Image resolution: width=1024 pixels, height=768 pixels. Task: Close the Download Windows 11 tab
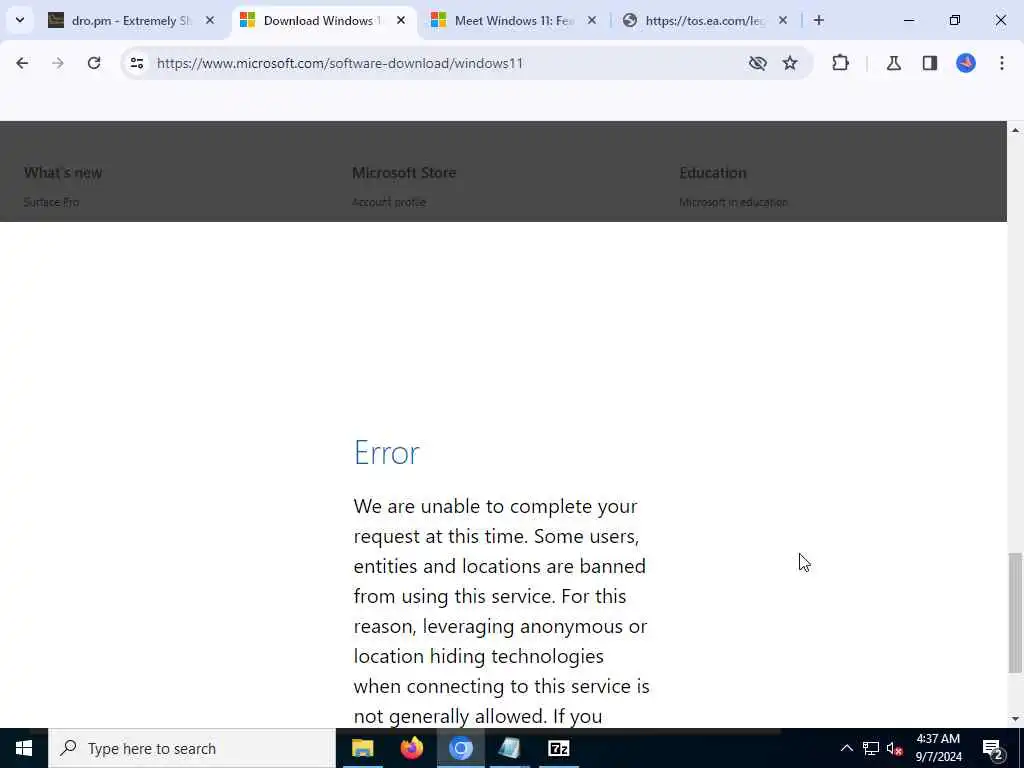[x=401, y=21]
